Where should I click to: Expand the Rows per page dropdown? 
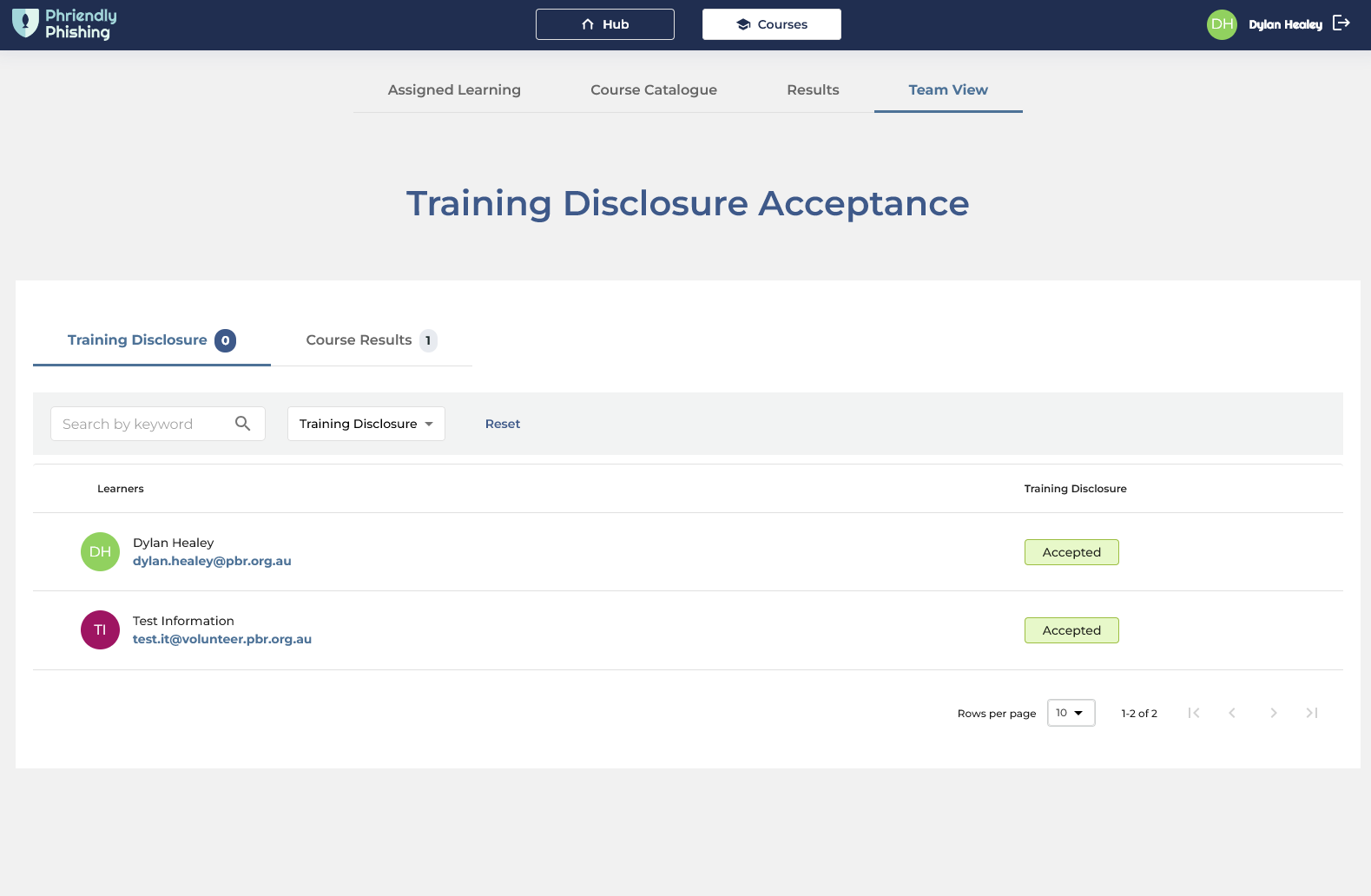pos(1071,713)
